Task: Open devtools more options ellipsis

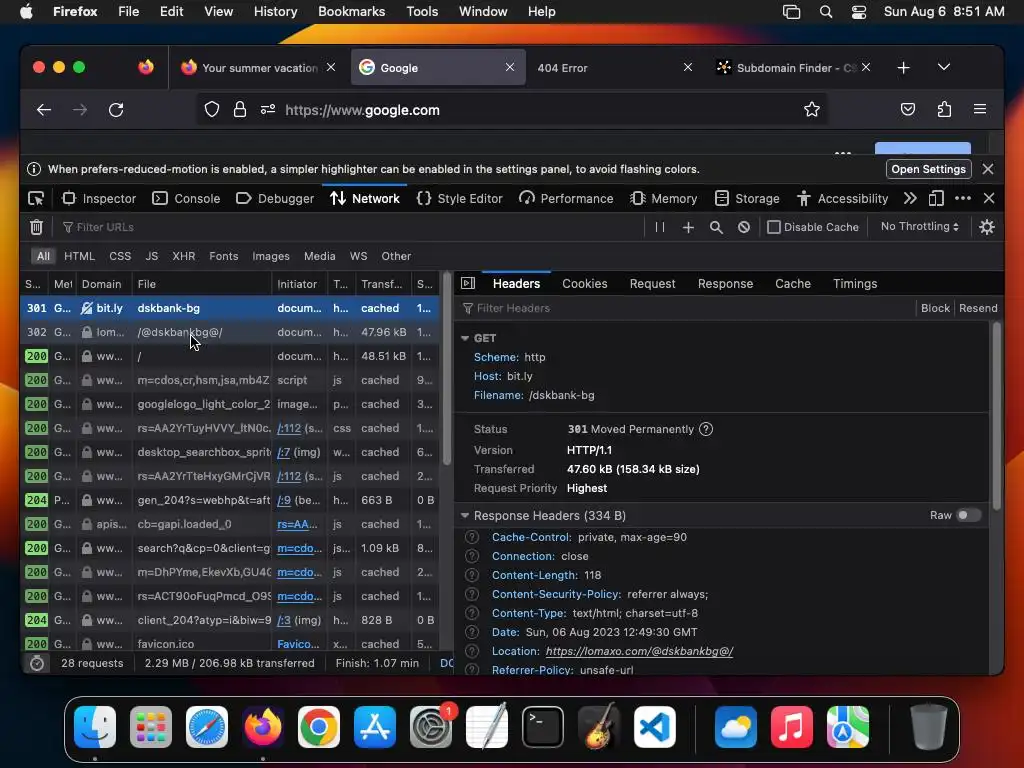Action: coord(963,199)
